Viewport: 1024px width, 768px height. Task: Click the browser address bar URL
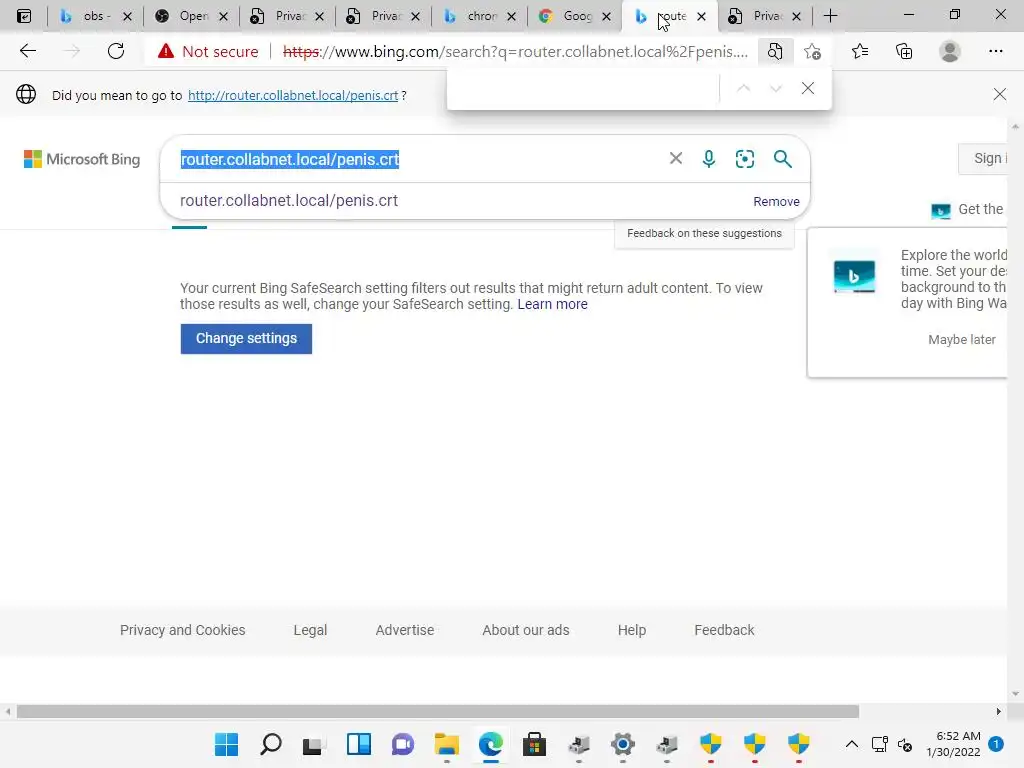point(515,52)
